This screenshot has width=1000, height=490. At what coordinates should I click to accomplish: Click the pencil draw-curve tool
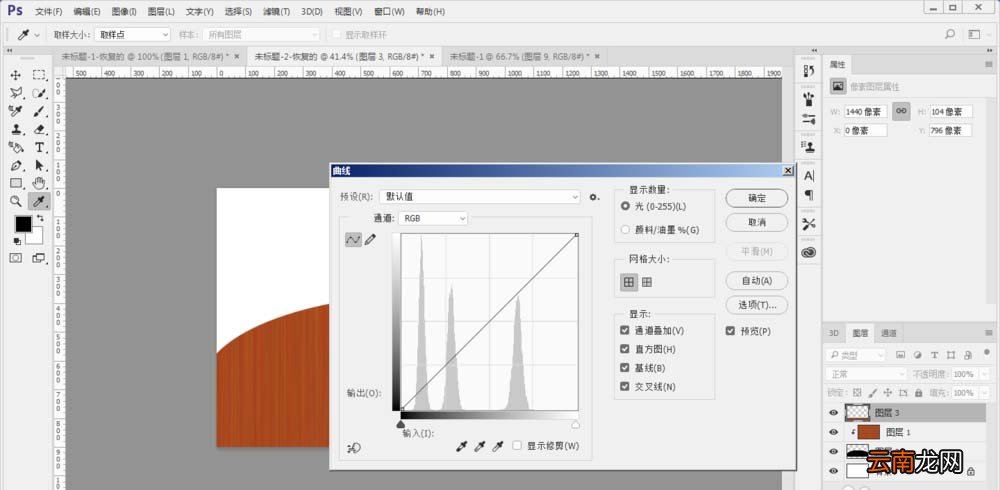tap(371, 240)
